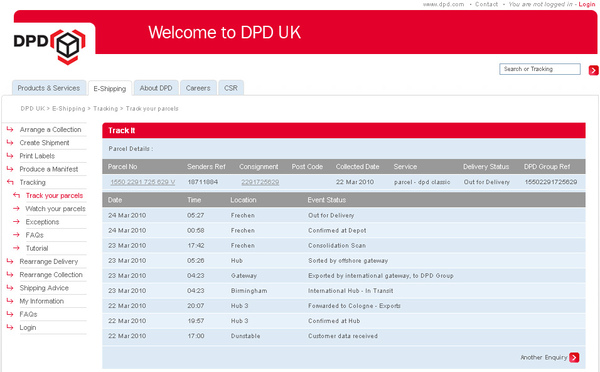The width and height of the screenshot is (600, 372).
Task: Select Tracking in sidebar
Action: [33, 183]
